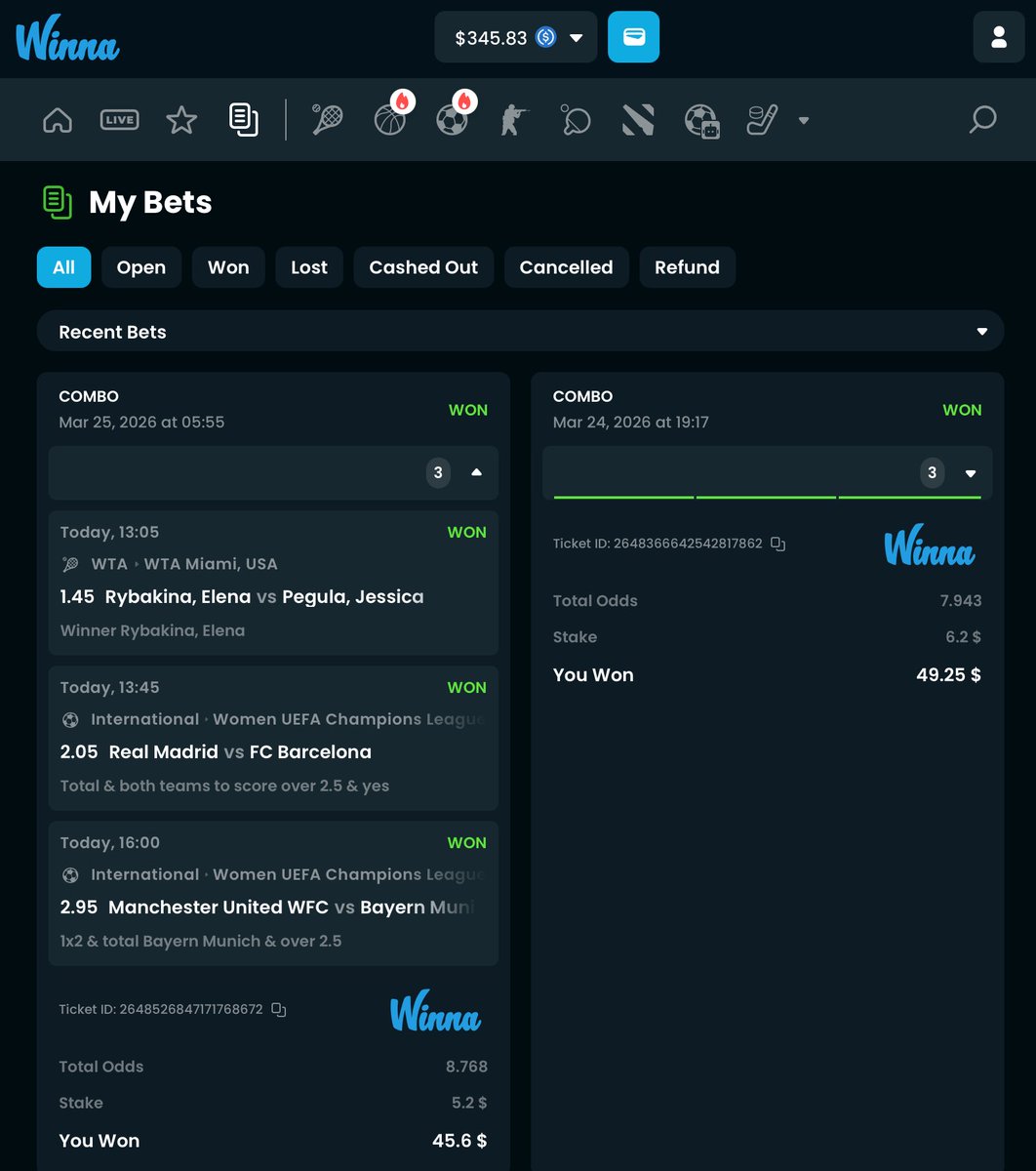Click the selection count 3 badge on Mar 24 combo
Image resolution: width=1036 pixels, height=1171 pixels.
tap(932, 473)
